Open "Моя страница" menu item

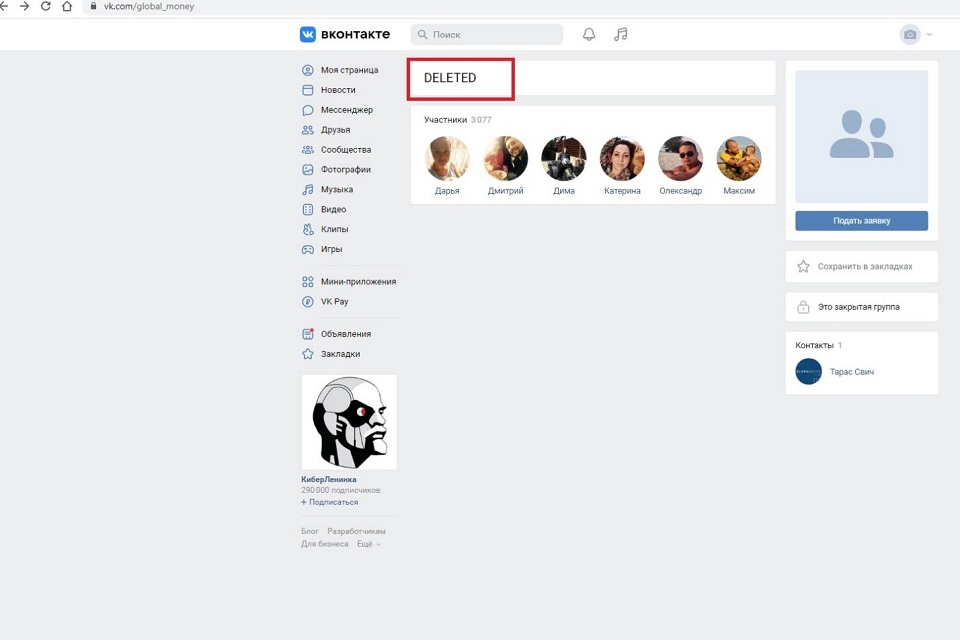(349, 70)
